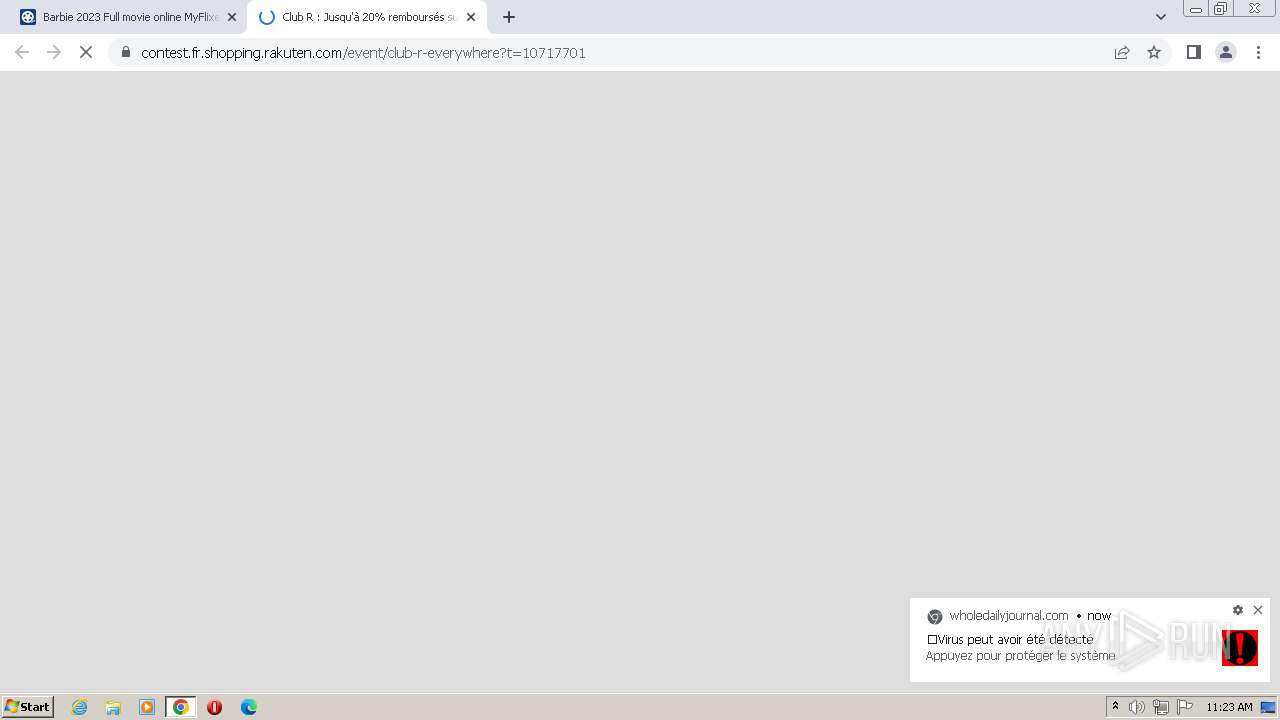The image size is (1280, 720).
Task: Open the Windows Start menu
Action: (28, 707)
